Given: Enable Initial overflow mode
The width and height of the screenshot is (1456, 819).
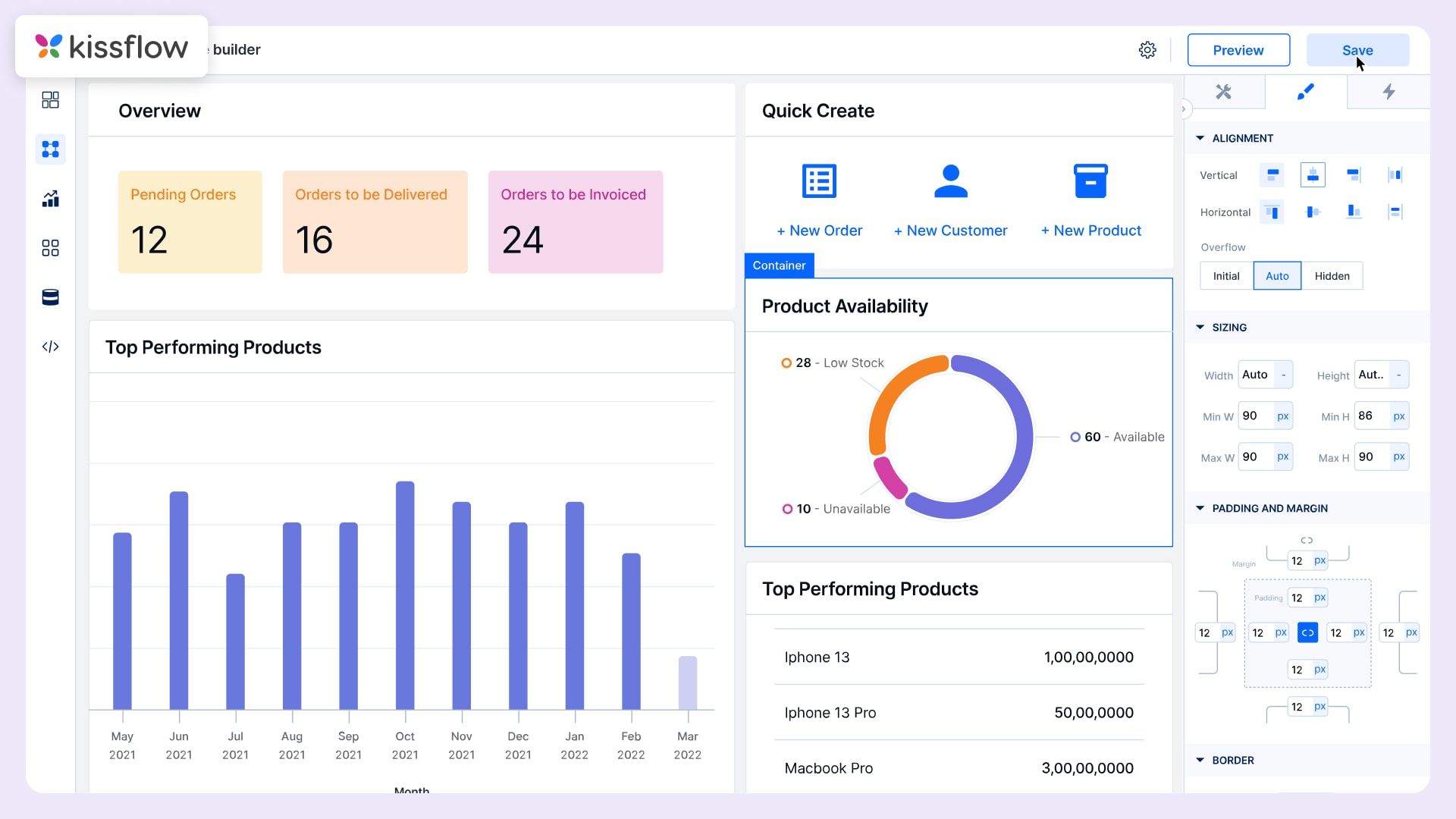Looking at the screenshot, I should point(1225,276).
